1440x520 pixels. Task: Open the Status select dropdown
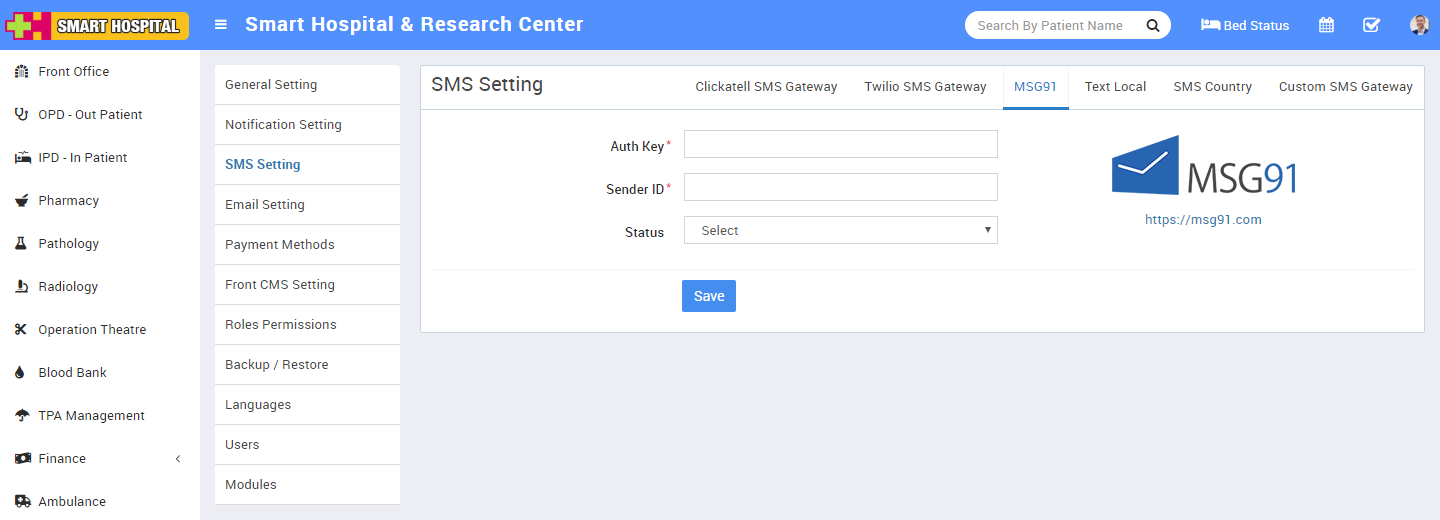coord(840,231)
